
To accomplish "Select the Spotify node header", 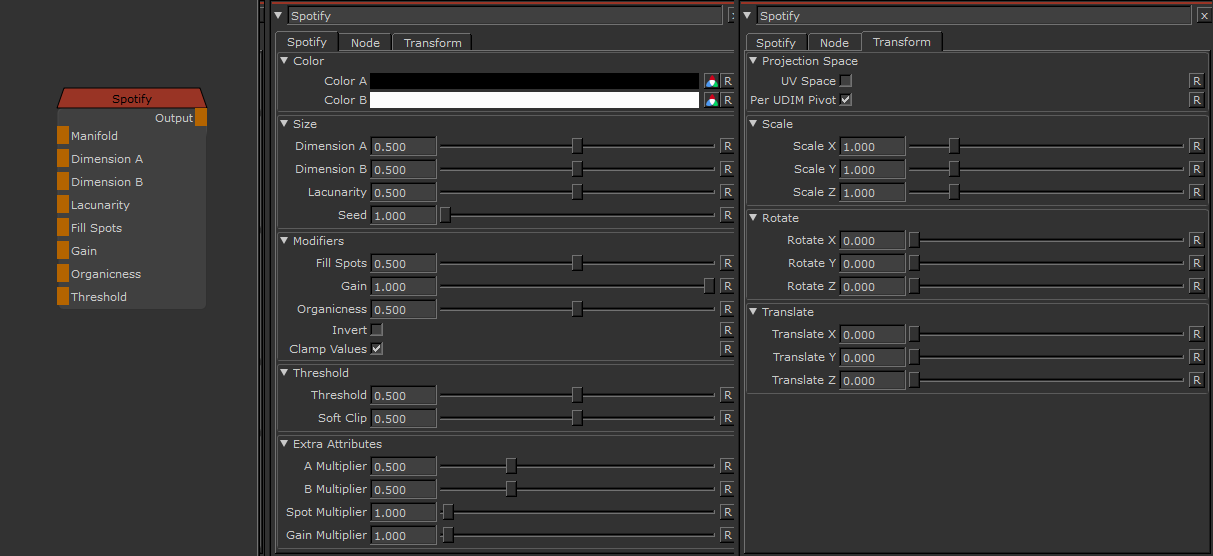I will click(131, 98).
